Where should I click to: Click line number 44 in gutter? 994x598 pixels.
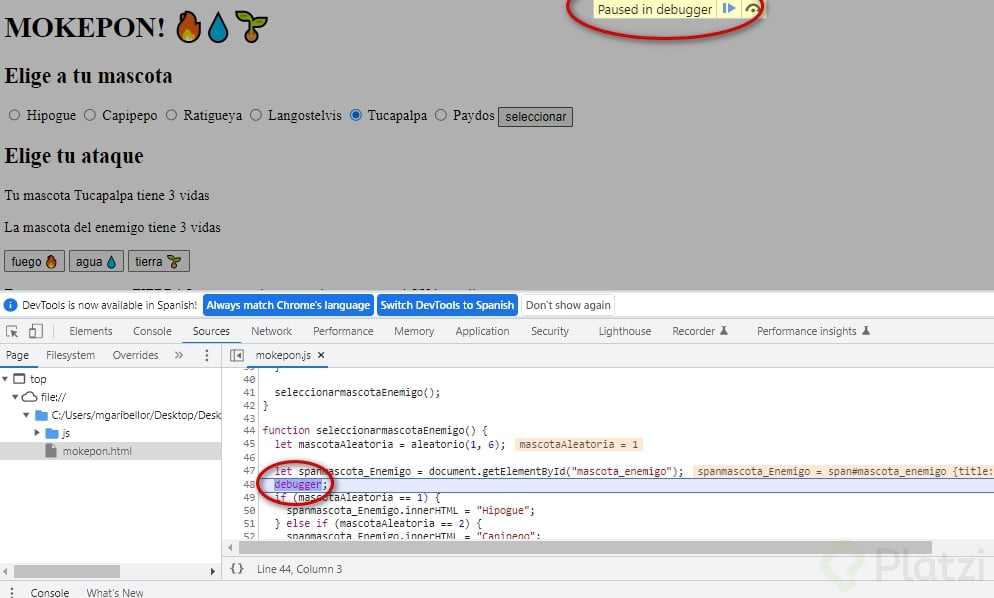248,430
